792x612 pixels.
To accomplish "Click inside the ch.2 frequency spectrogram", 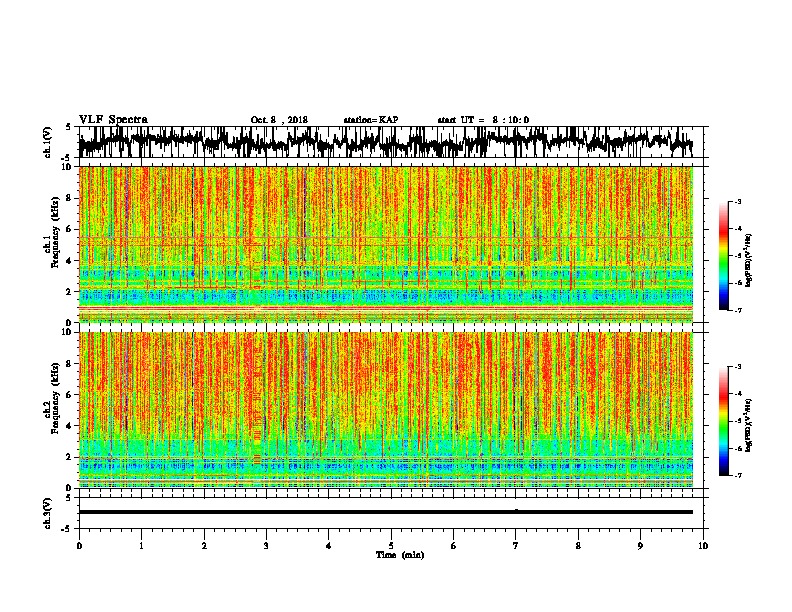I will pyautogui.click(x=385, y=410).
